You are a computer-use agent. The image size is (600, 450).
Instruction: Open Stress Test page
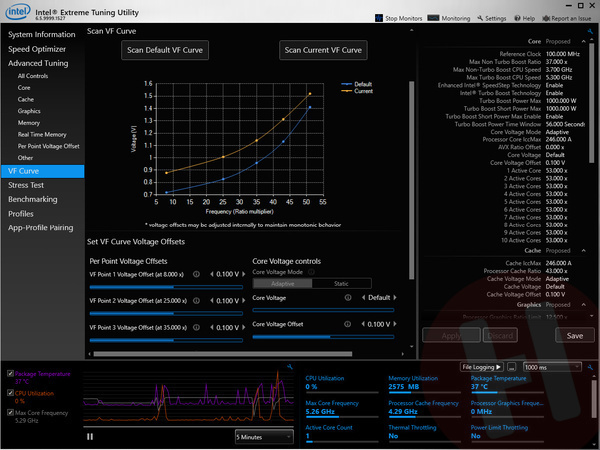pyautogui.click(x=26, y=185)
